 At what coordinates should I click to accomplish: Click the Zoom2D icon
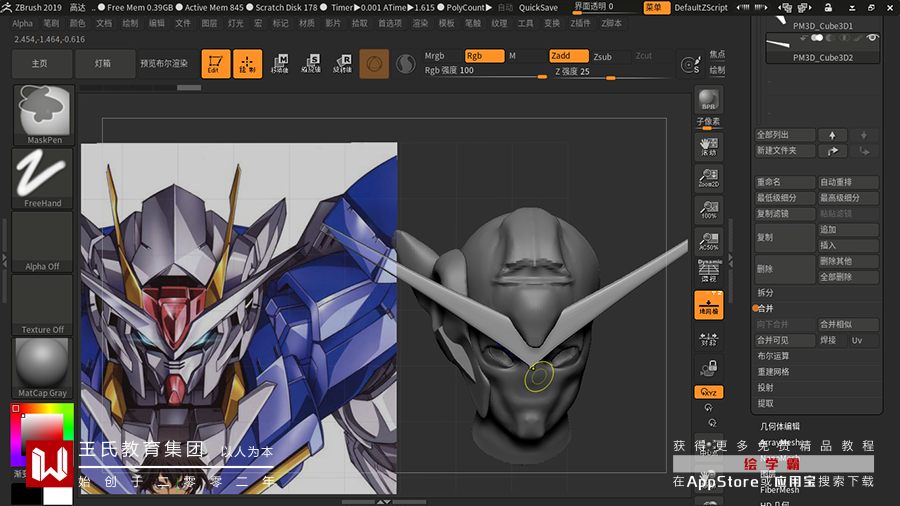(x=708, y=179)
